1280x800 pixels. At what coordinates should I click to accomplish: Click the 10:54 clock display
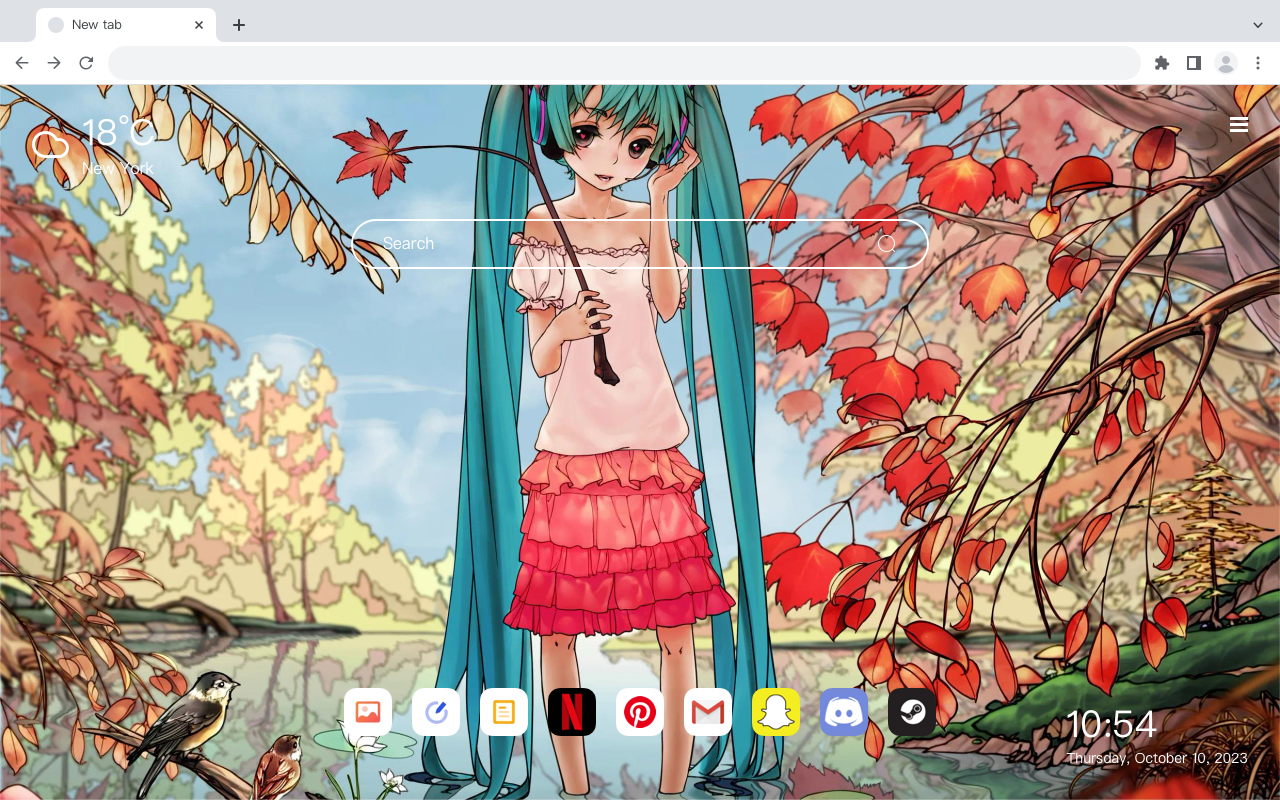click(1110, 724)
